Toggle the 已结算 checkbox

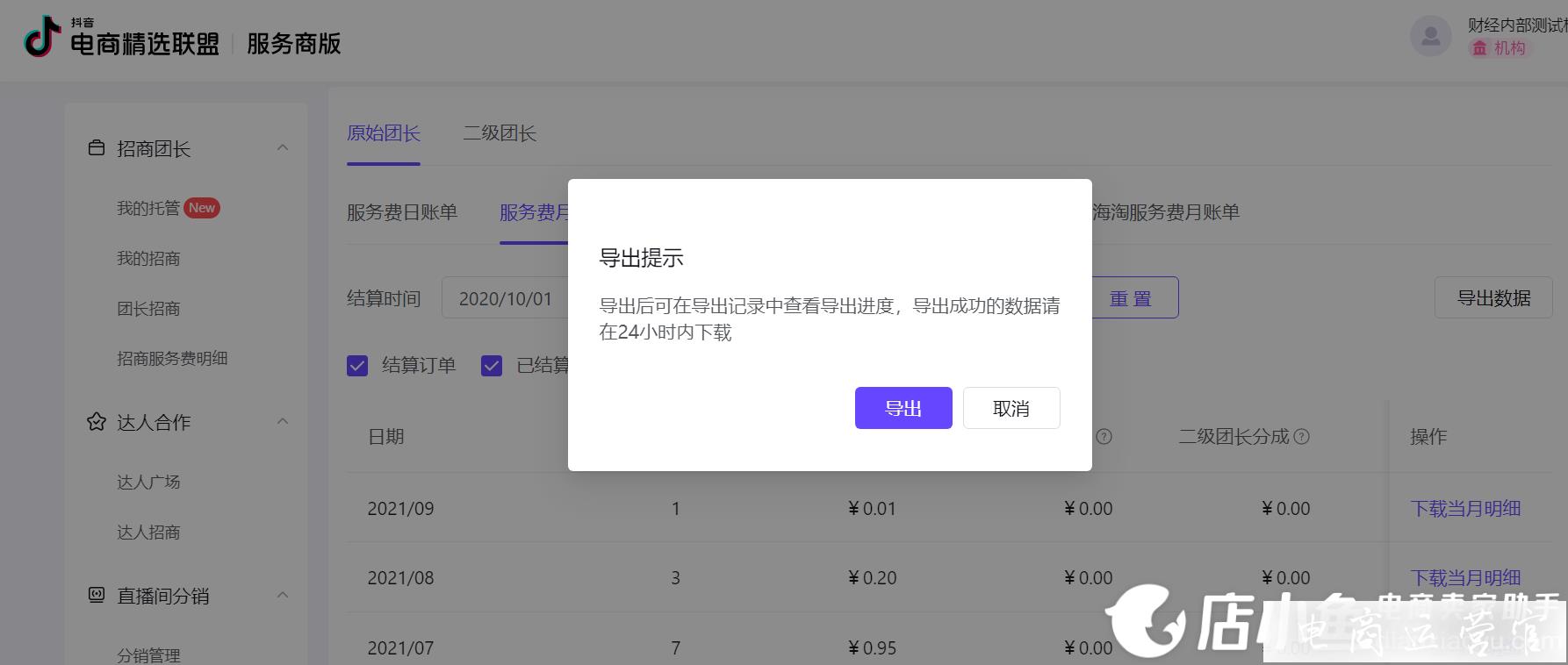tap(492, 366)
